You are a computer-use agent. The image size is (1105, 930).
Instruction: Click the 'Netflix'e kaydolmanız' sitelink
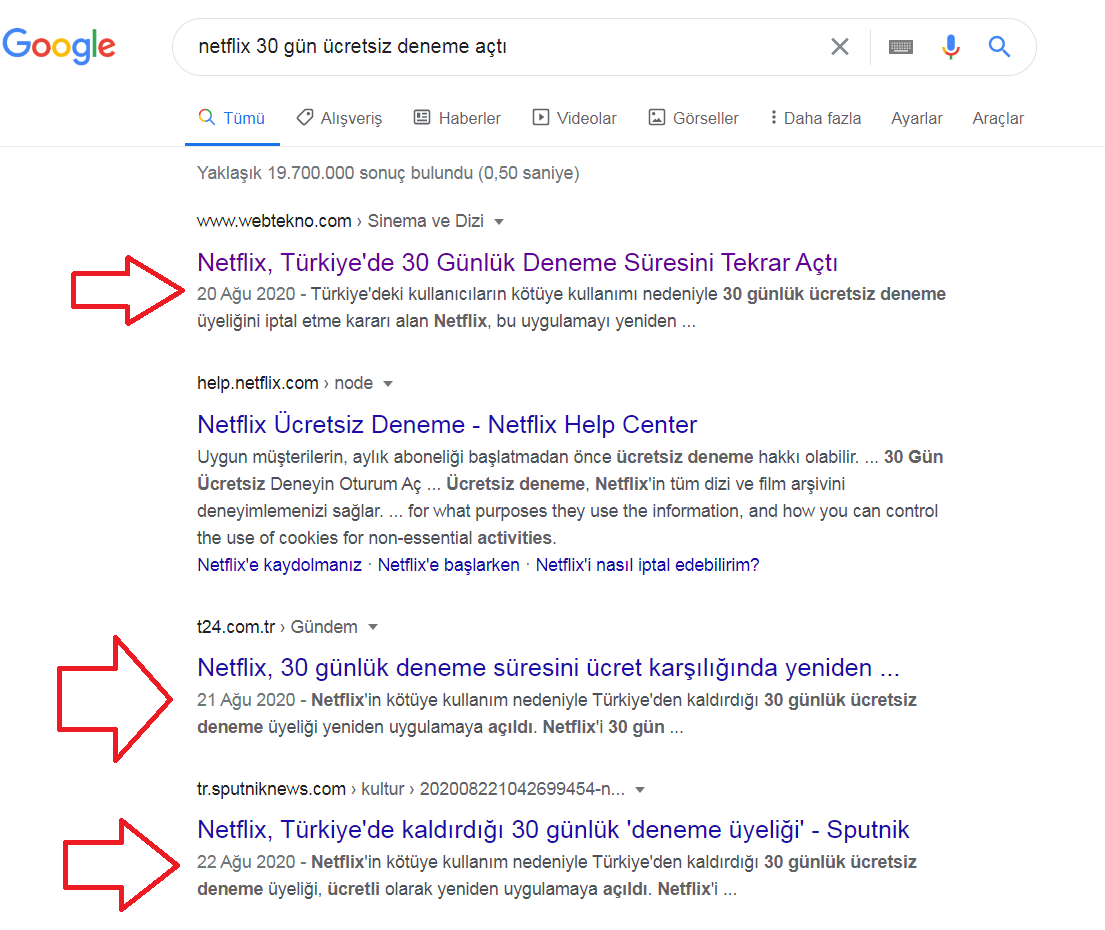click(279, 565)
